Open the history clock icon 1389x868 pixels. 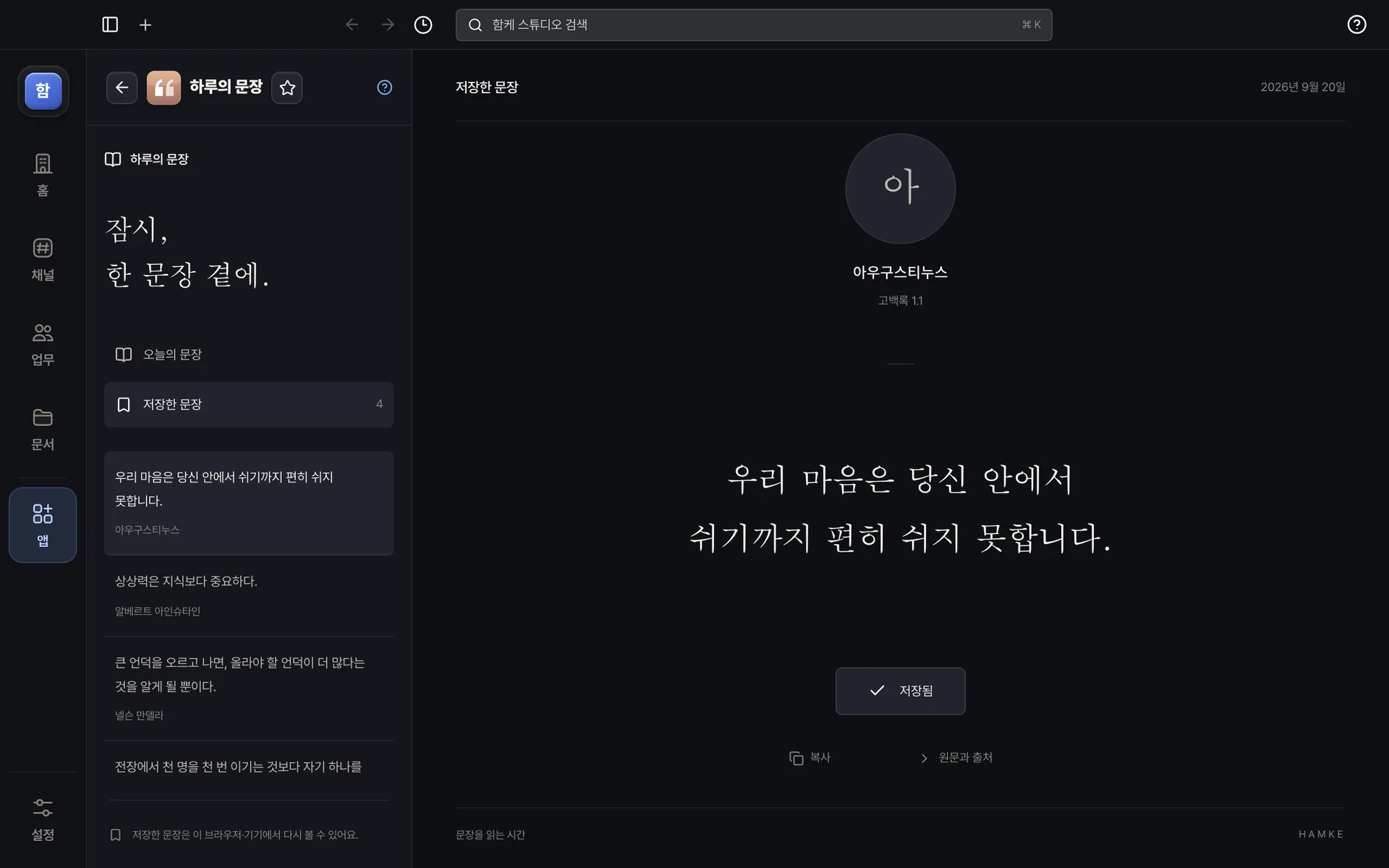(423, 25)
